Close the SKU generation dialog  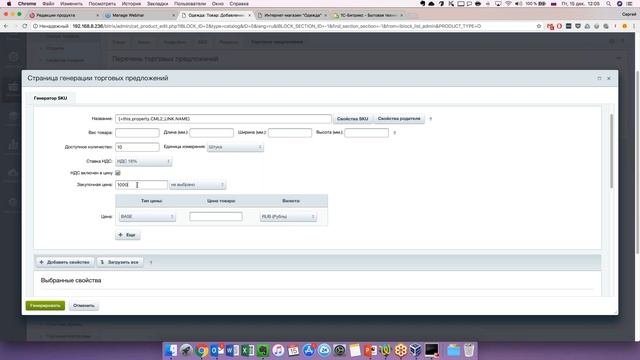609,78
